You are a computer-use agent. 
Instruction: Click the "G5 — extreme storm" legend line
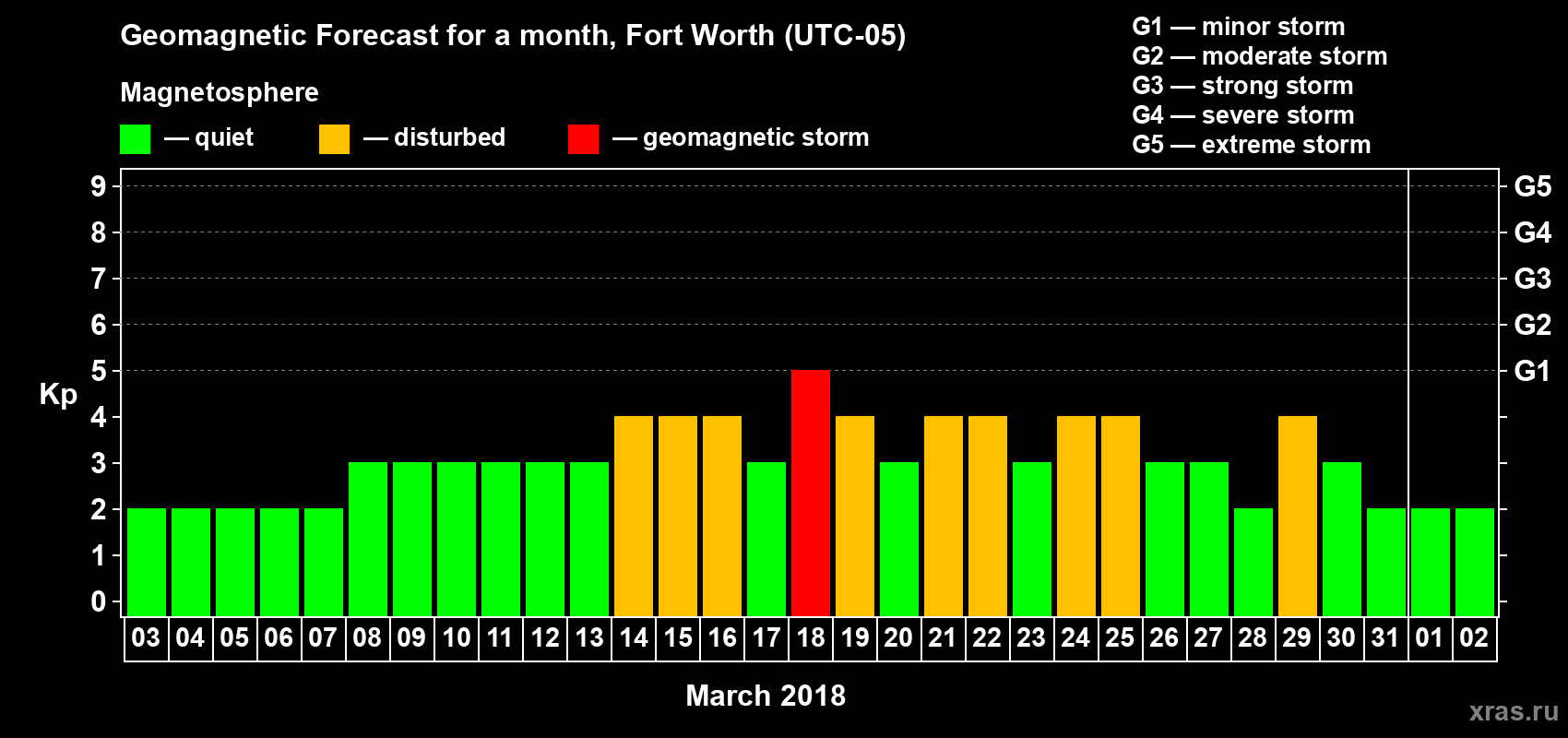point(1252,145)
